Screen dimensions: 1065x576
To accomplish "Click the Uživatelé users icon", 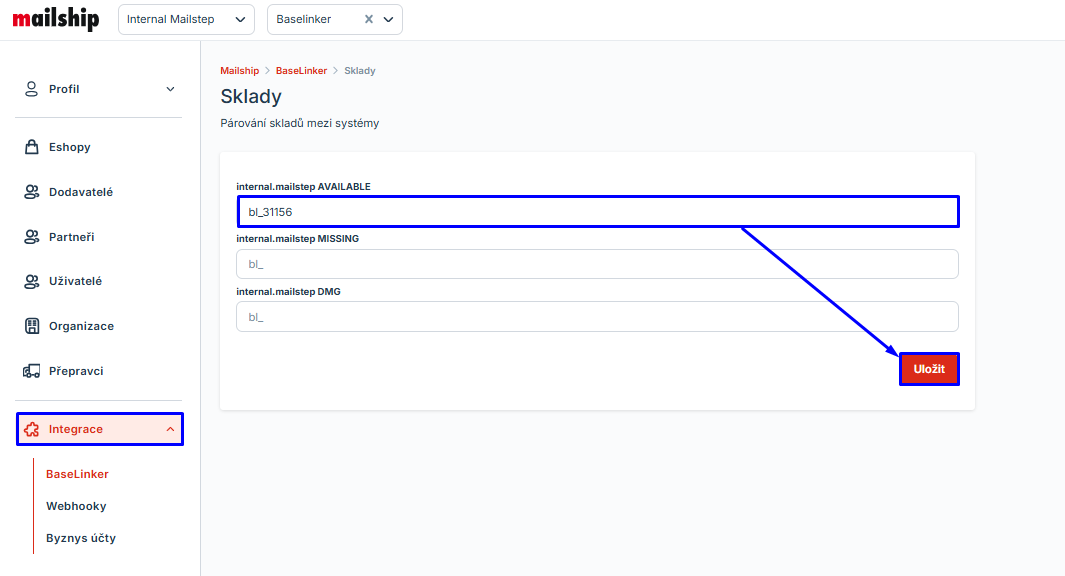I will click(31, 281).
